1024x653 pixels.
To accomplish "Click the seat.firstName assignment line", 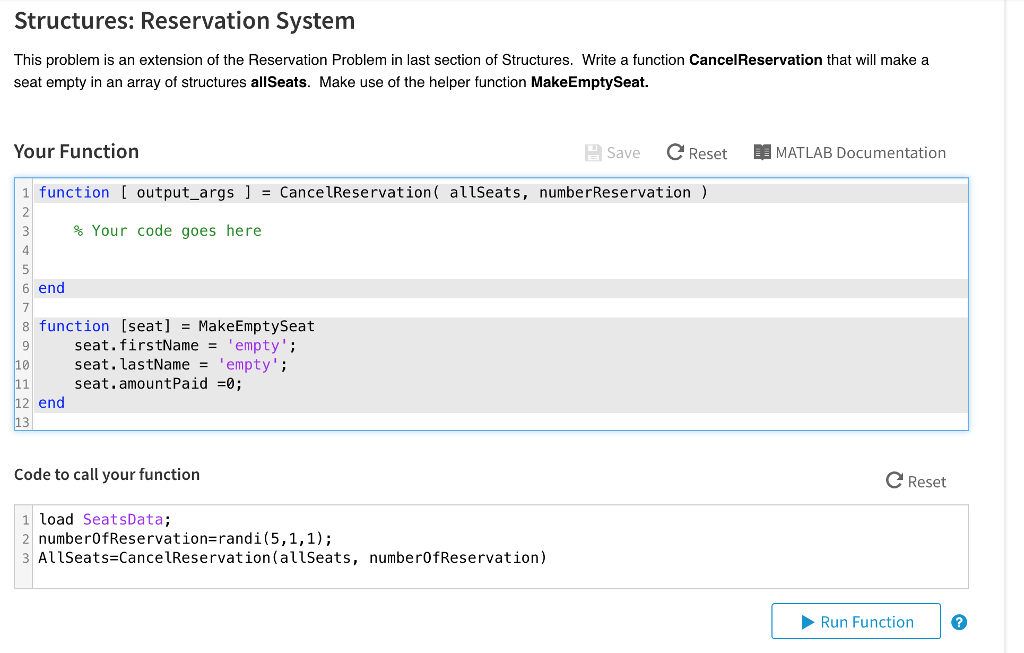I will [185, 345].
